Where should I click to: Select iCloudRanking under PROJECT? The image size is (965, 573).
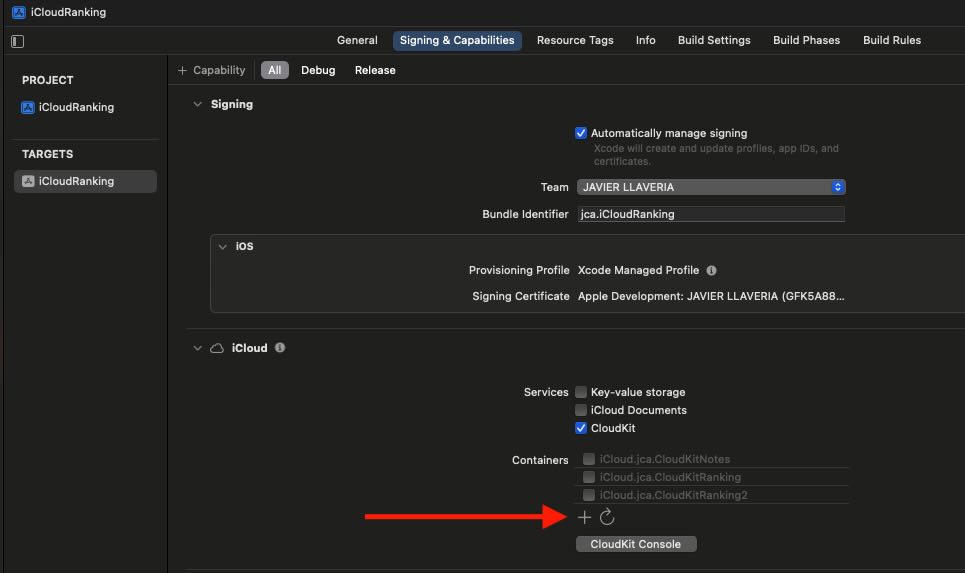pyautogui.click(x=68, y=107)
